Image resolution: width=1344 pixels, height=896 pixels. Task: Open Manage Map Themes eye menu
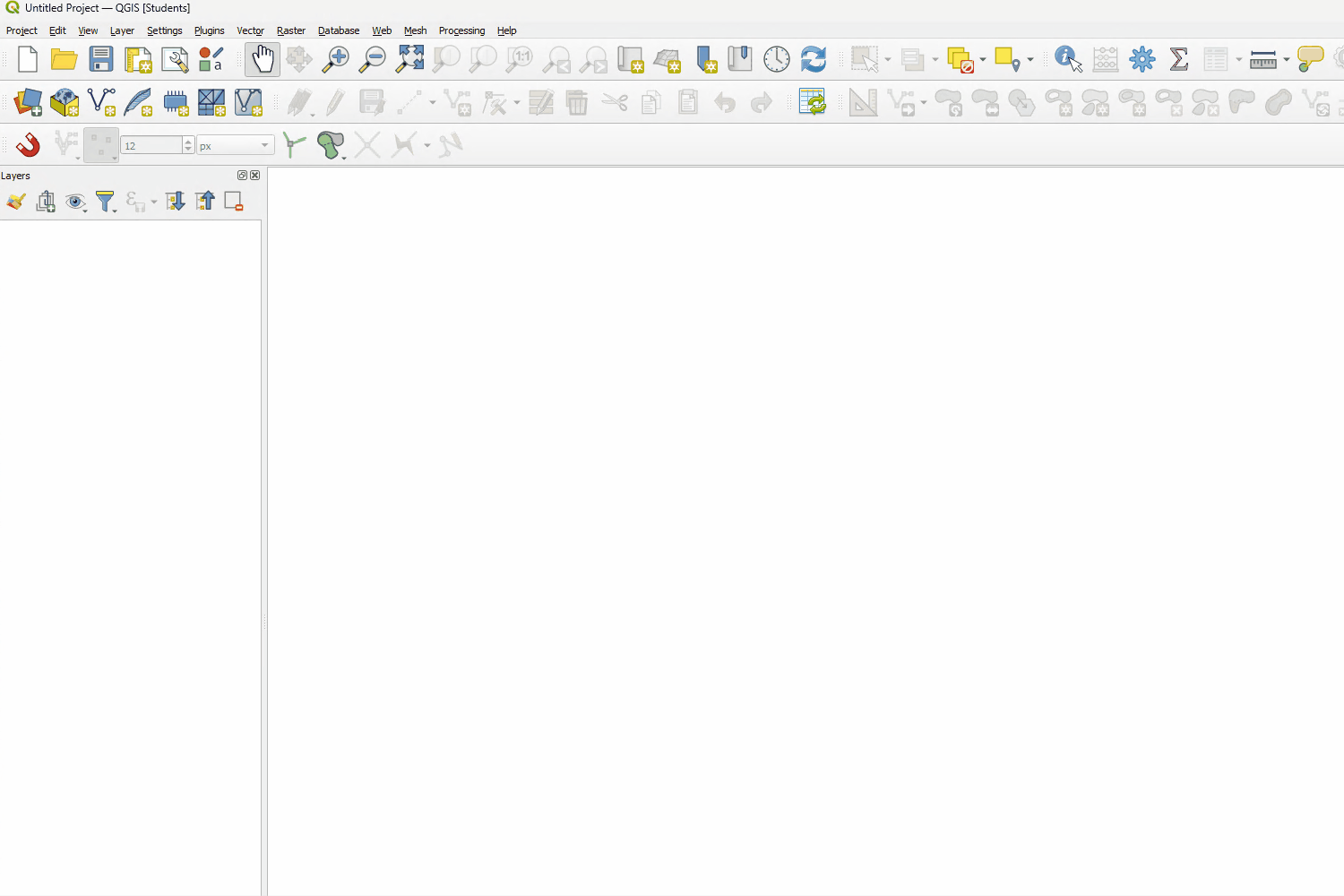tap(76, 202)
